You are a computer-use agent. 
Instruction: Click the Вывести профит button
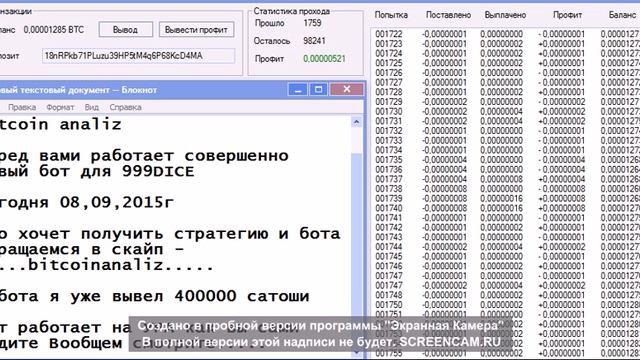point(196,30)
